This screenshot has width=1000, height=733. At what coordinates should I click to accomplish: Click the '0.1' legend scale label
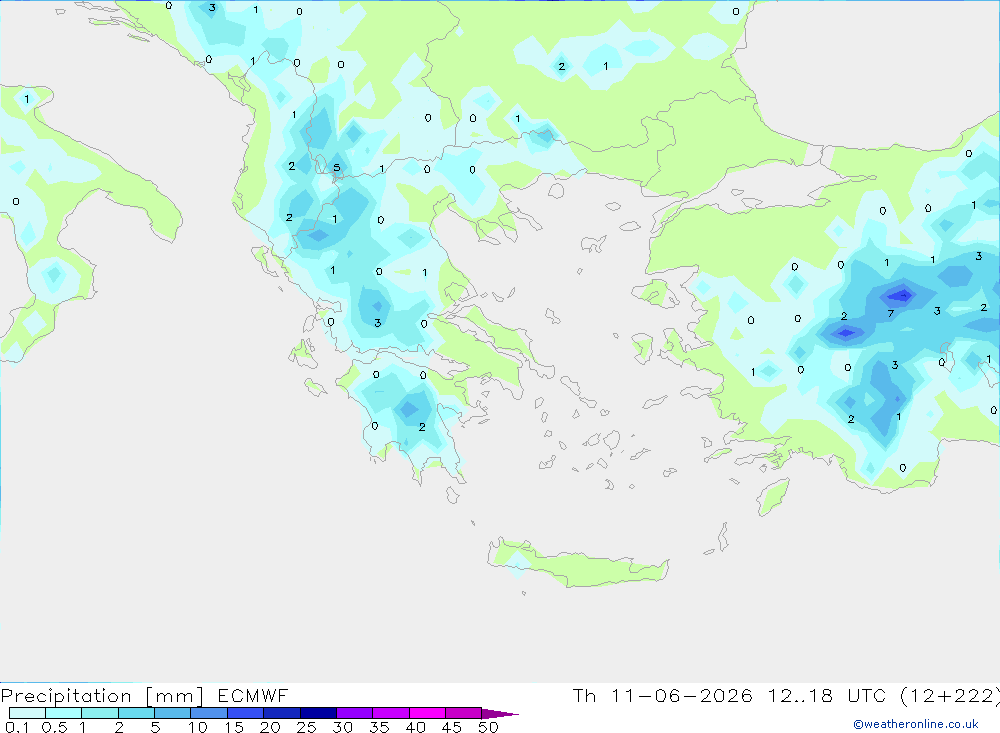[x=17, y=727]
